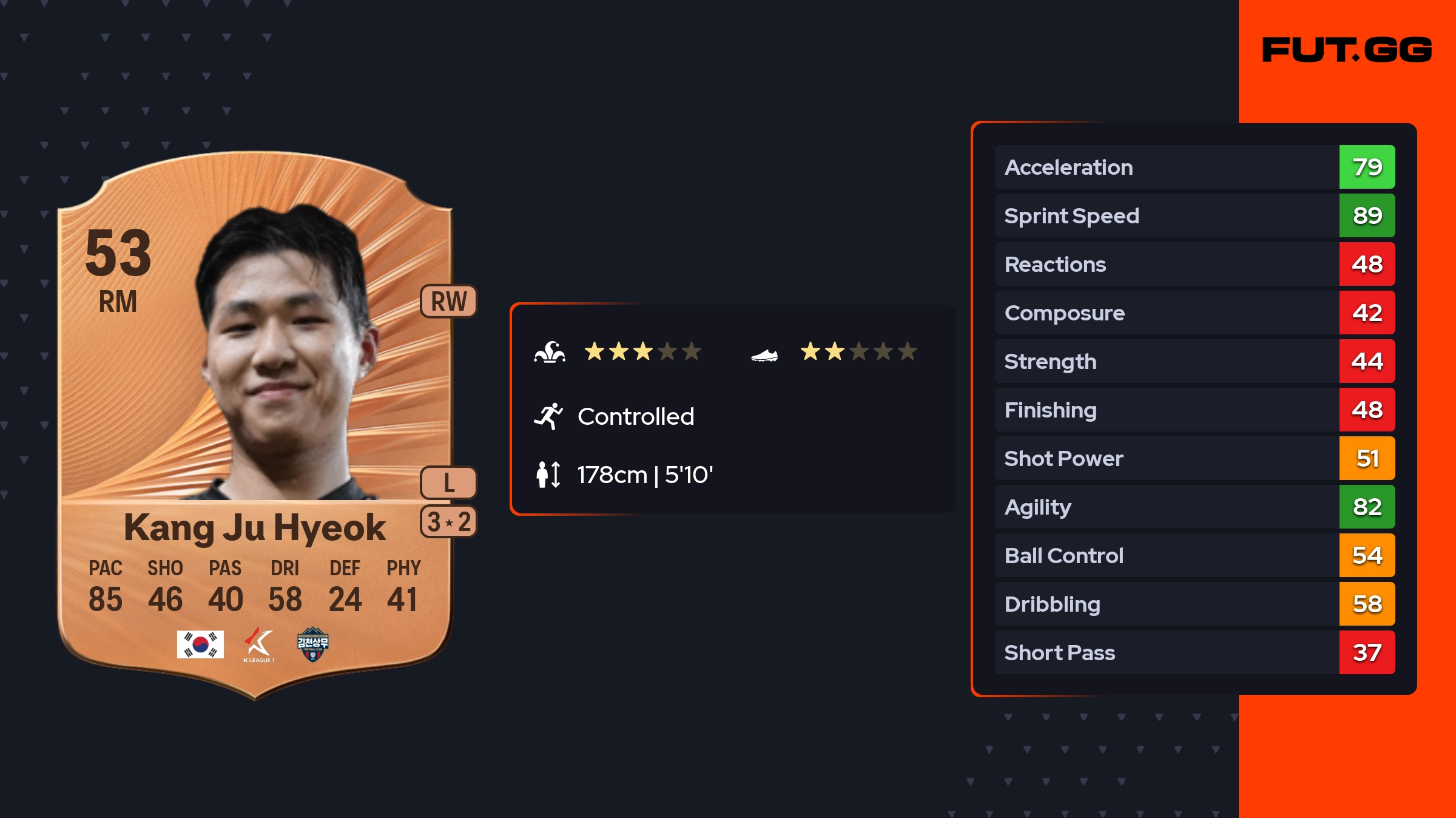The height and width of the screenshot is (818, 1456).
Task: Click the running man acceleration icon
Action: click(x=548, y=416)
